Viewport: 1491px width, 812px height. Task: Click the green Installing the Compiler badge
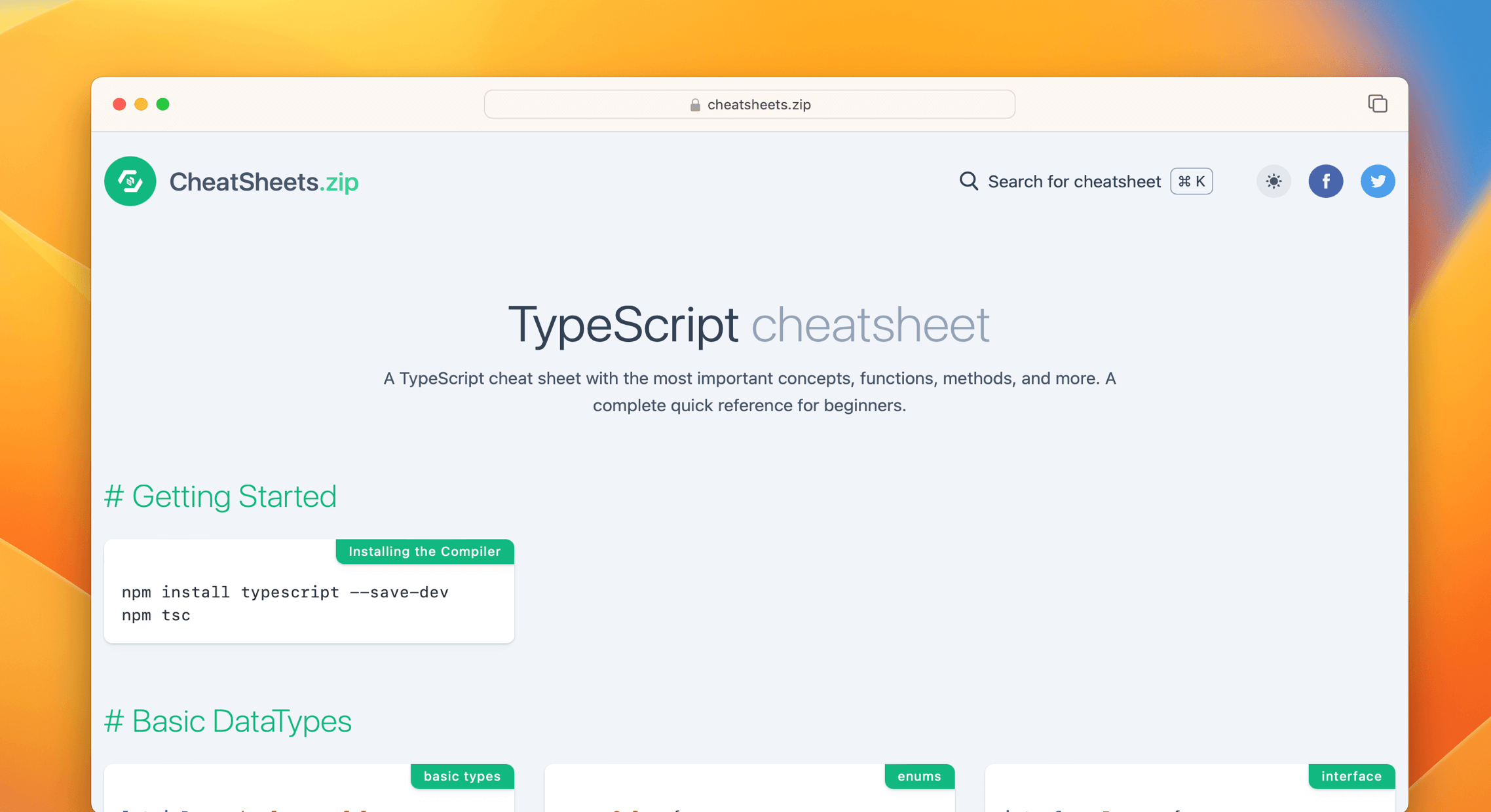click(x=425, y=551)
